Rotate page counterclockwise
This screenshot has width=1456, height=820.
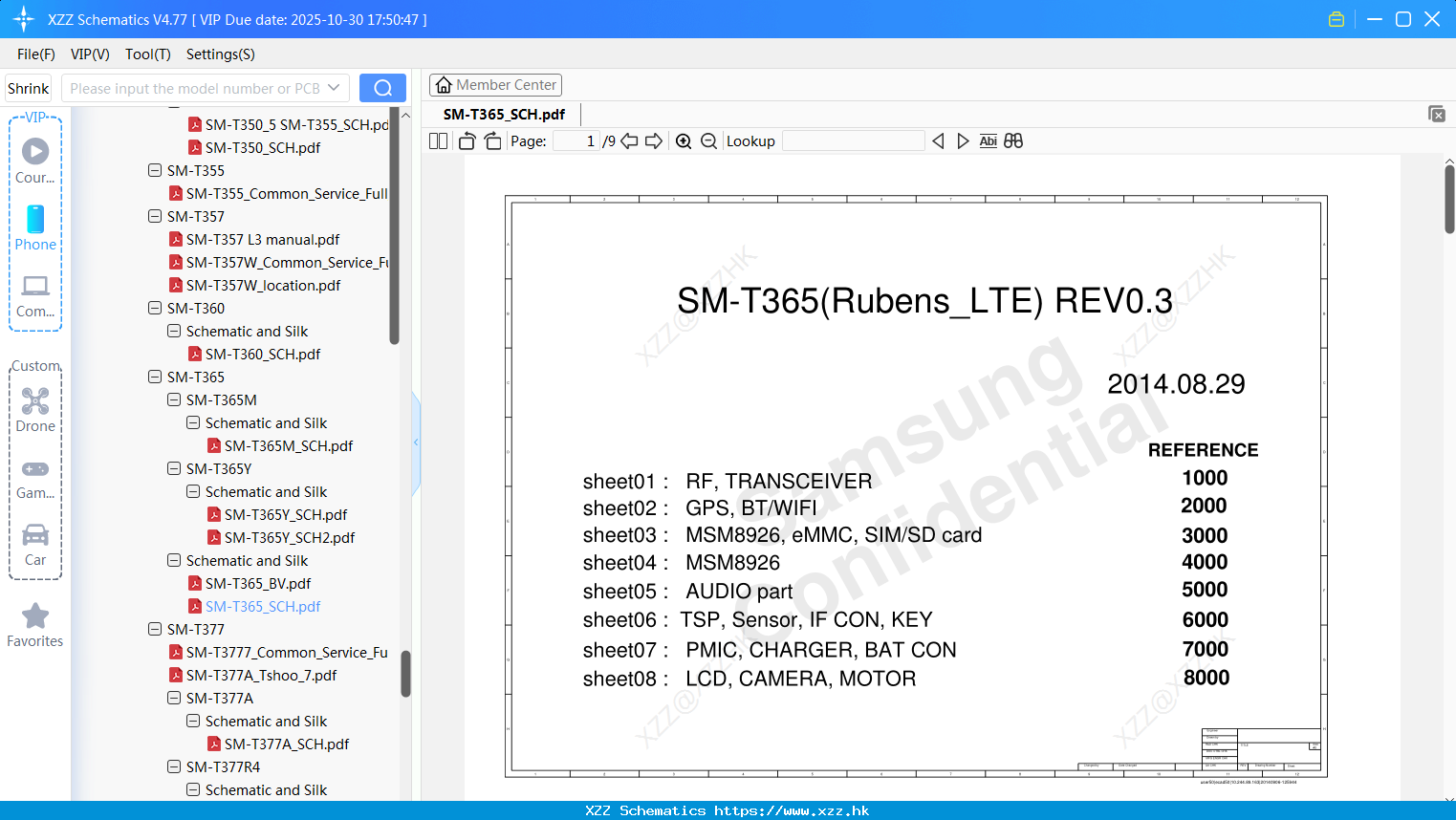point(467,140)
